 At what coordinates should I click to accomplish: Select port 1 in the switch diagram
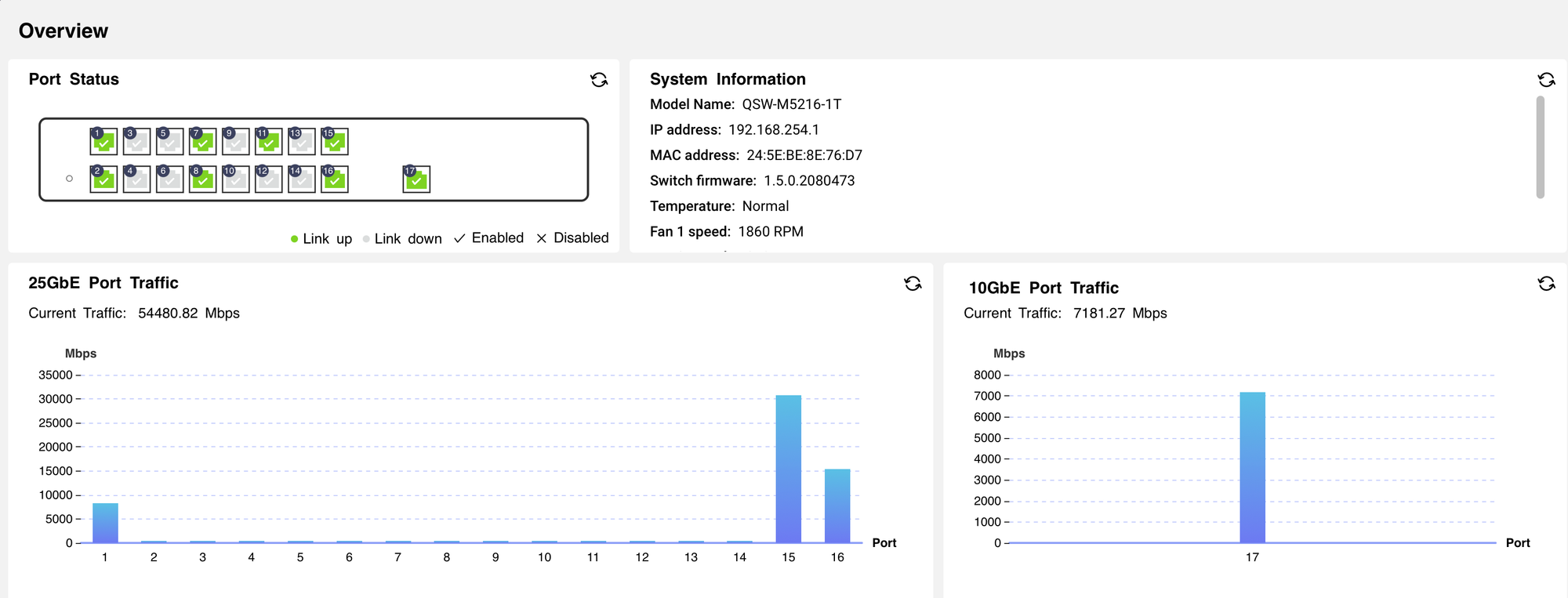[103, 142]
